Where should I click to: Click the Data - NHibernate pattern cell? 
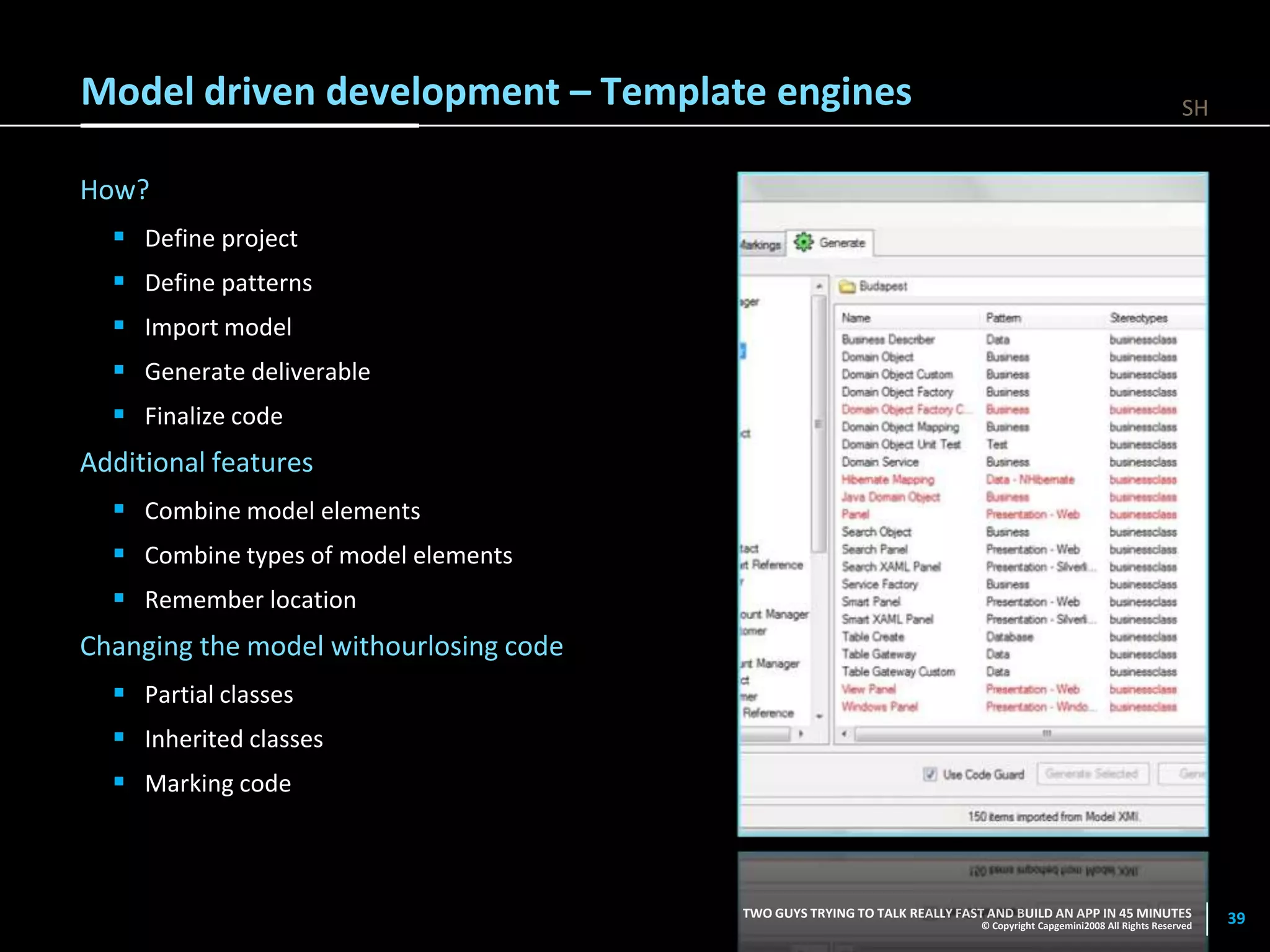(x=1030, y=480)
